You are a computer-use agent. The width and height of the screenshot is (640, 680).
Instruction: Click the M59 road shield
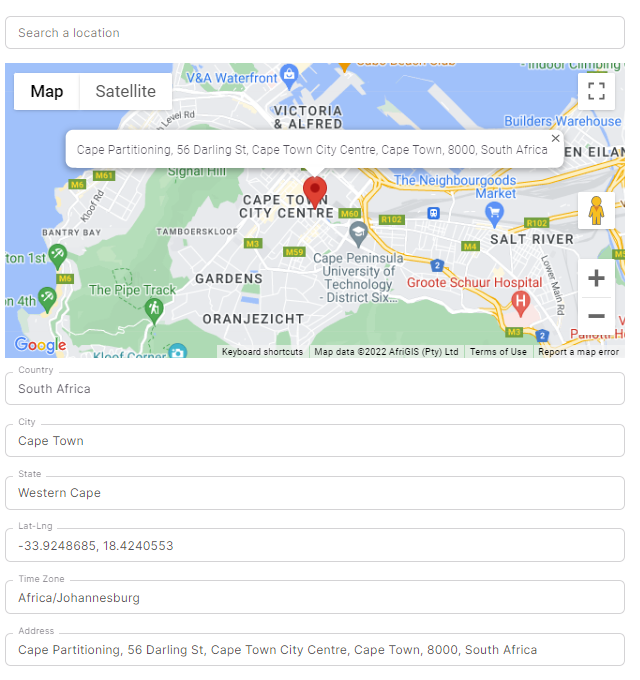click(294, 252)
